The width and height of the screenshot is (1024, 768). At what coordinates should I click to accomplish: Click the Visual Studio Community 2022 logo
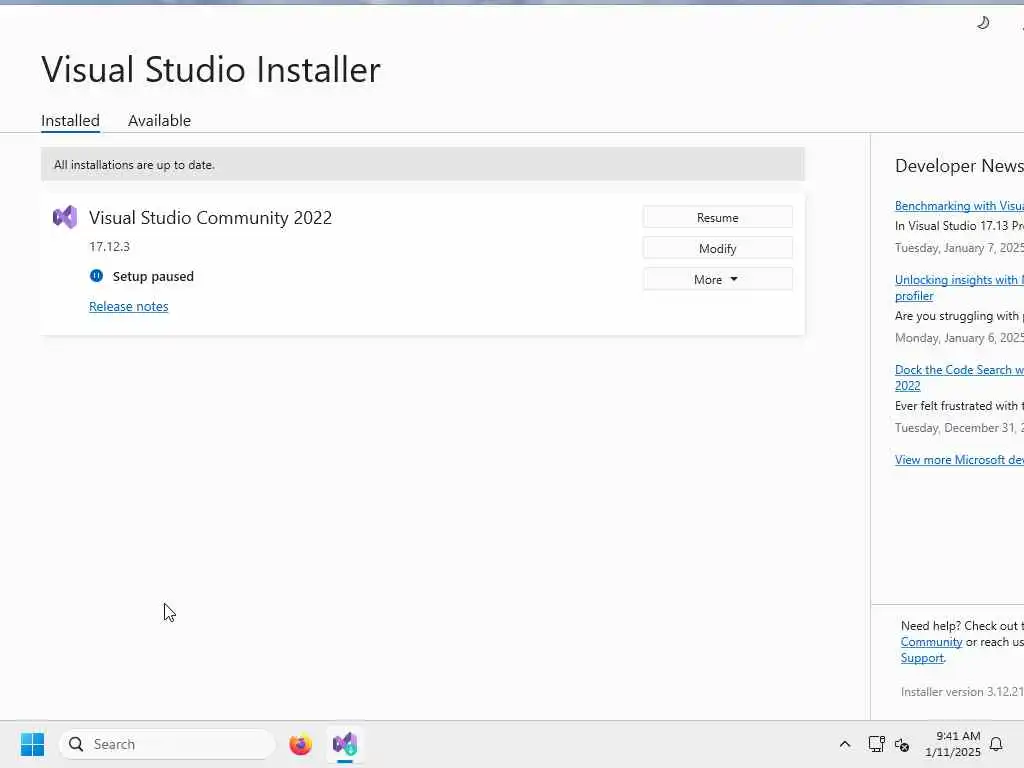coord(65,217)
